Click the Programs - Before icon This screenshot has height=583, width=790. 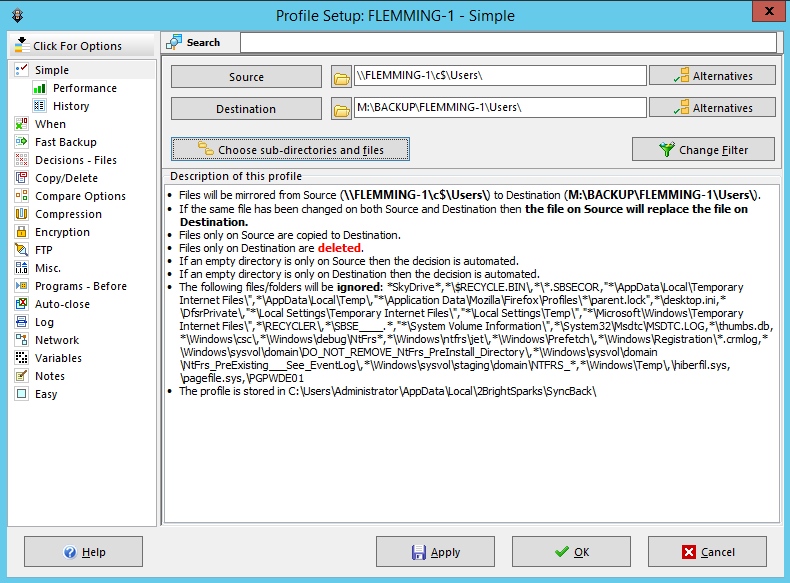22,286
